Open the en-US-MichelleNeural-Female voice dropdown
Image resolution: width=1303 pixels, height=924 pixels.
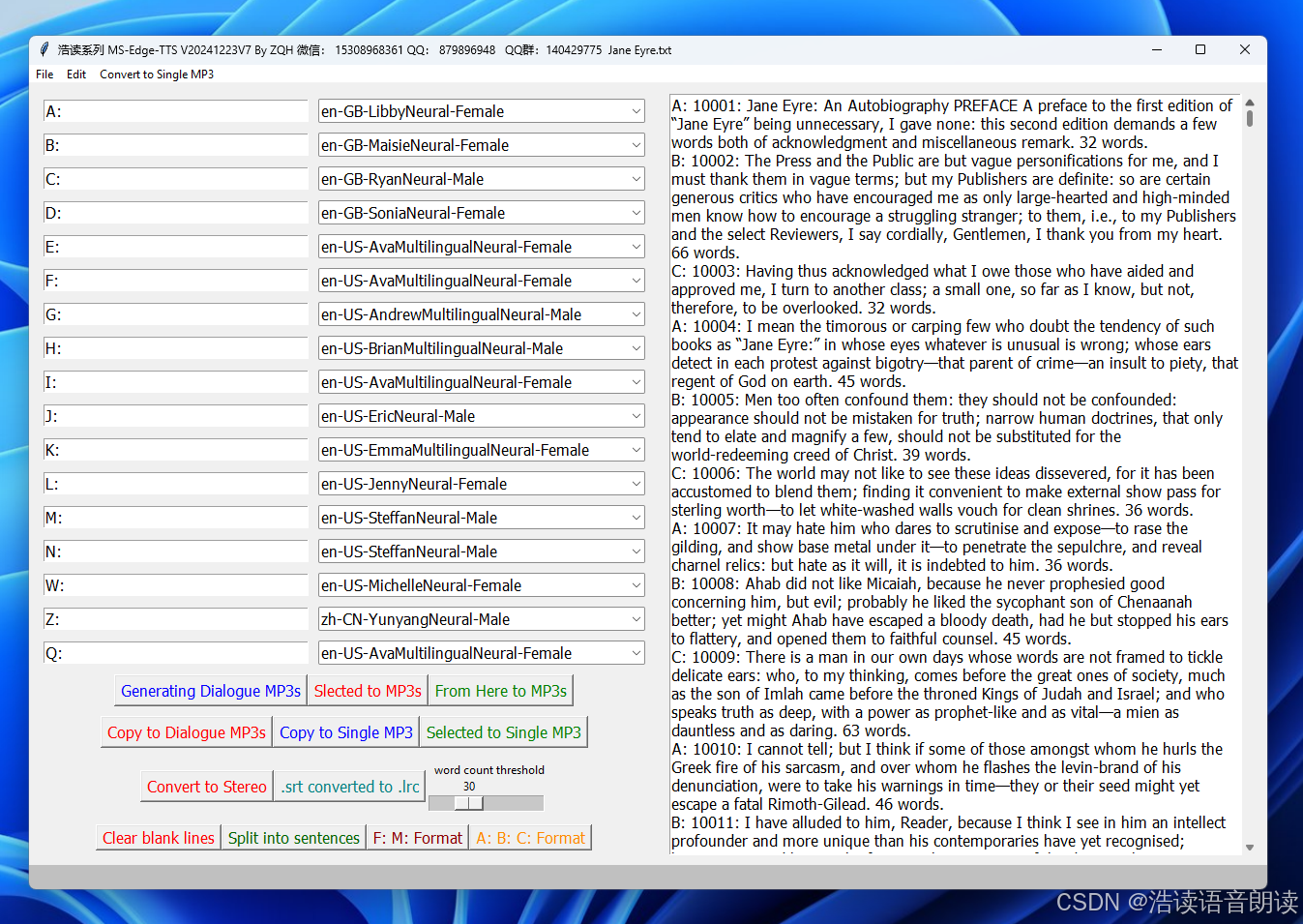pyautogui.click(x=482, y=585)
